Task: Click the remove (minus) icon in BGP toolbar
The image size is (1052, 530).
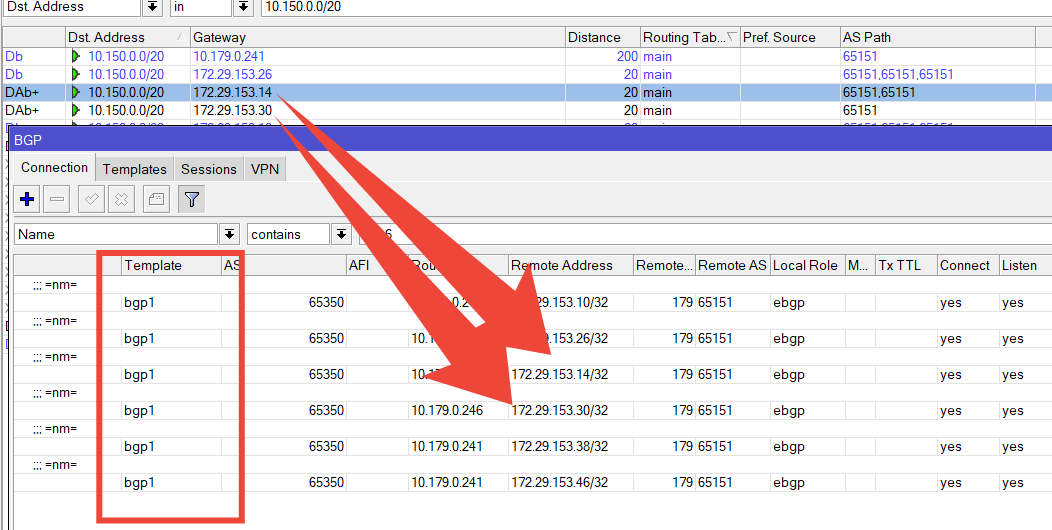Action: coord(57,199)
